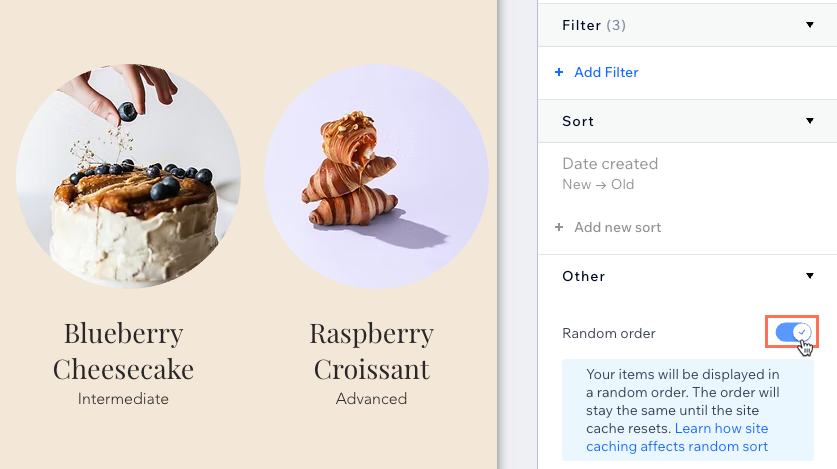Click the Sort section header label
The height and width of the screenshot is (469, 837).
[x=578, y=121]
